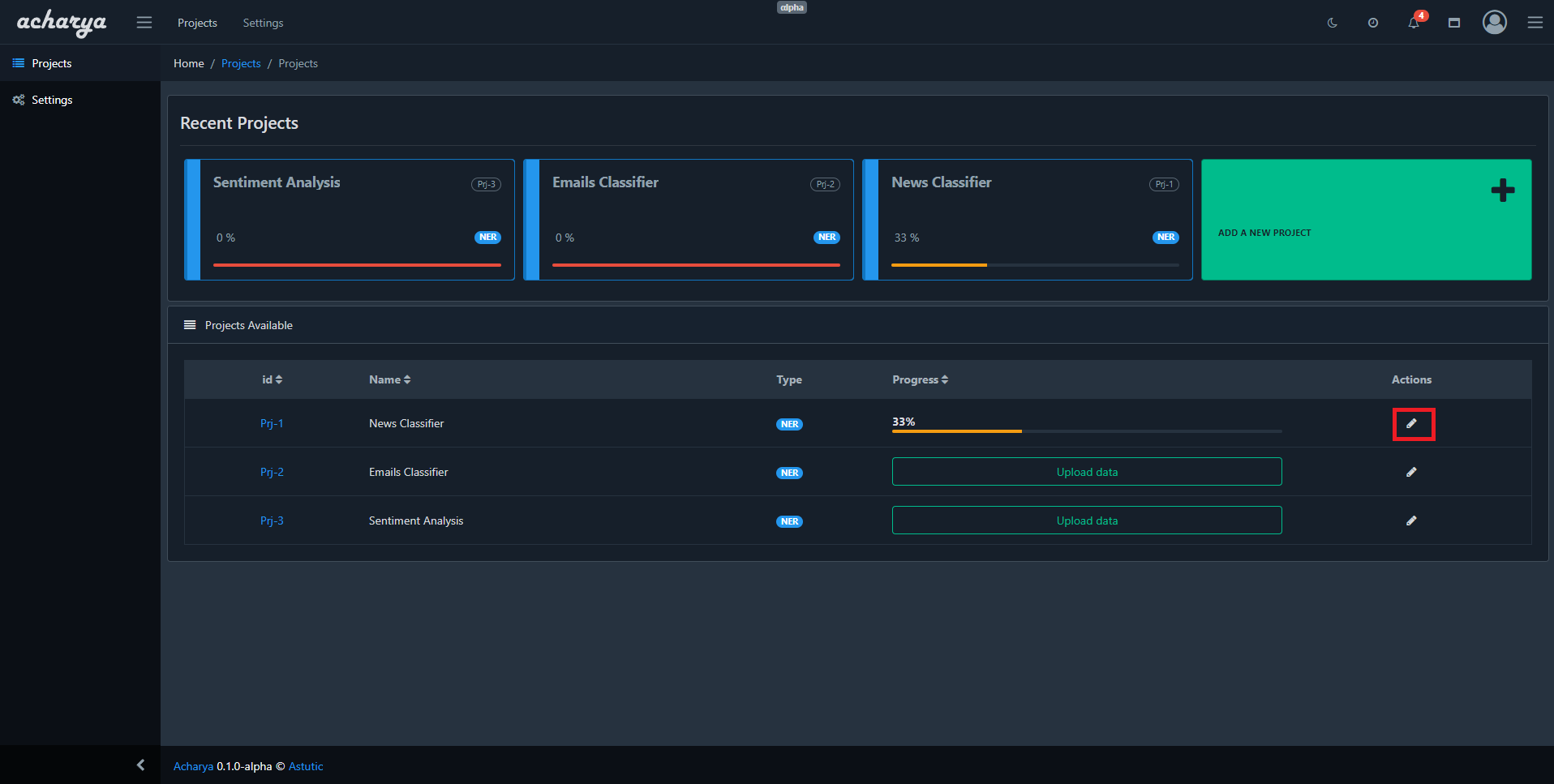Click the News Classifier 33% progress bar
Viewport: 1554px width, 784px height.
click(1086, 431)
